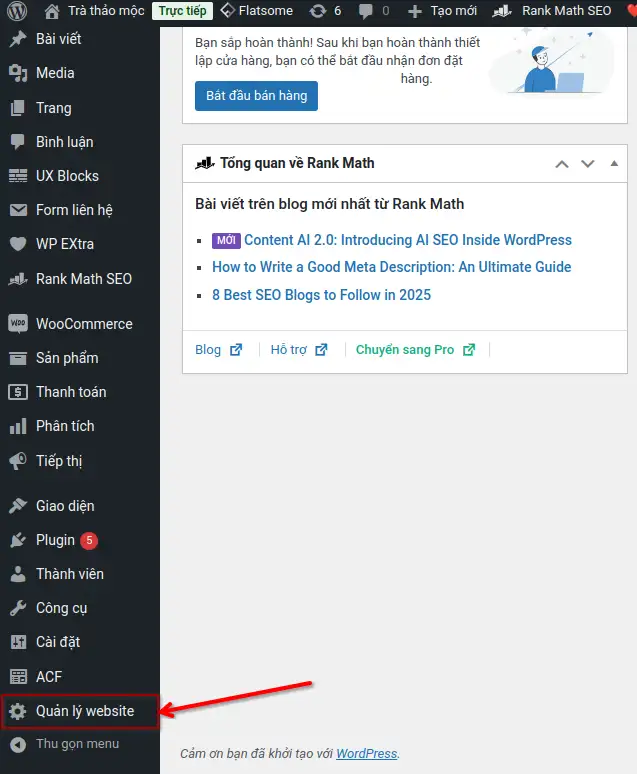This screenshot has height=774, width=637.
Task: Click the heart icon for WP EXtra
Action: click(18, 244)
